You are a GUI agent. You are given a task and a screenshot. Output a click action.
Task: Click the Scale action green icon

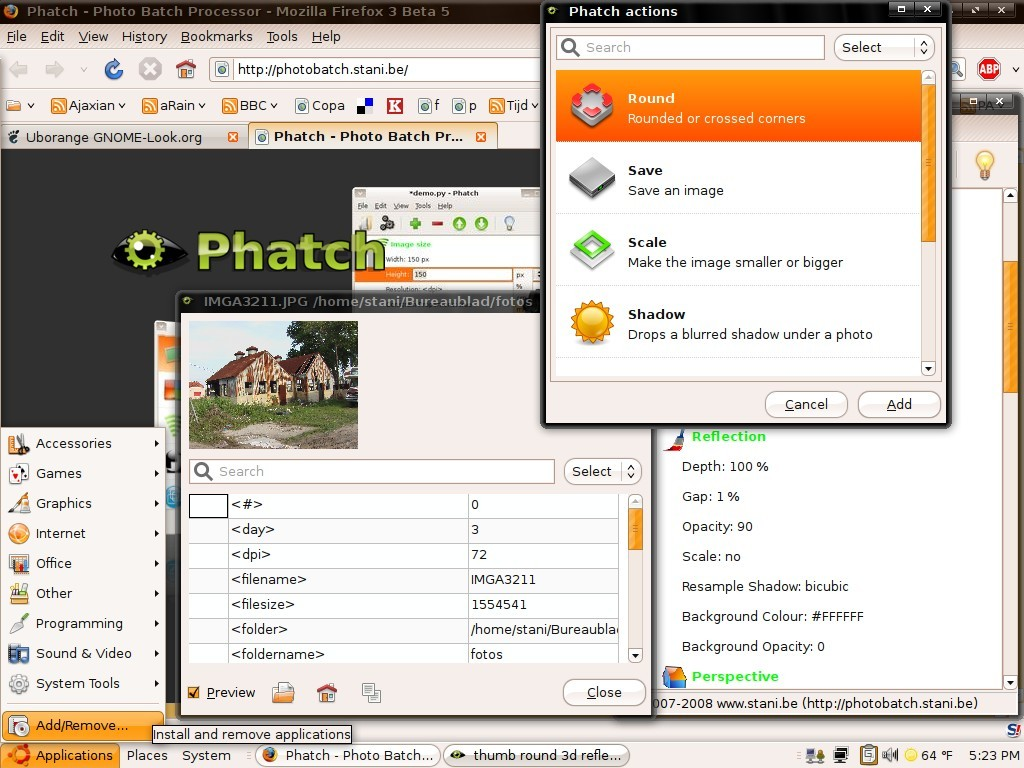tap(591, 251)
